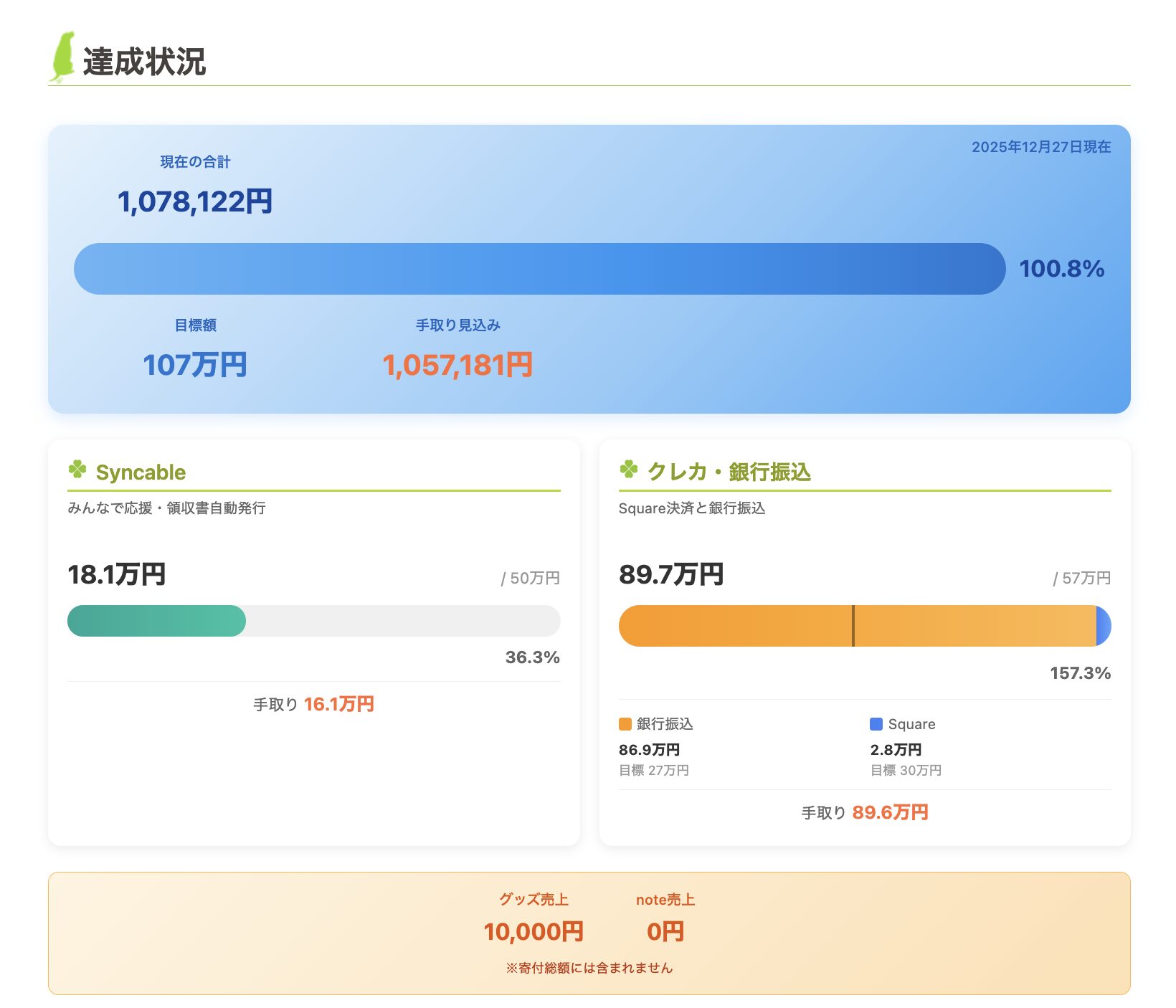Click the 100.8% percentage label
Image resolution: width=1176 pixels, height=1008 pixels.
point(1062,269)
